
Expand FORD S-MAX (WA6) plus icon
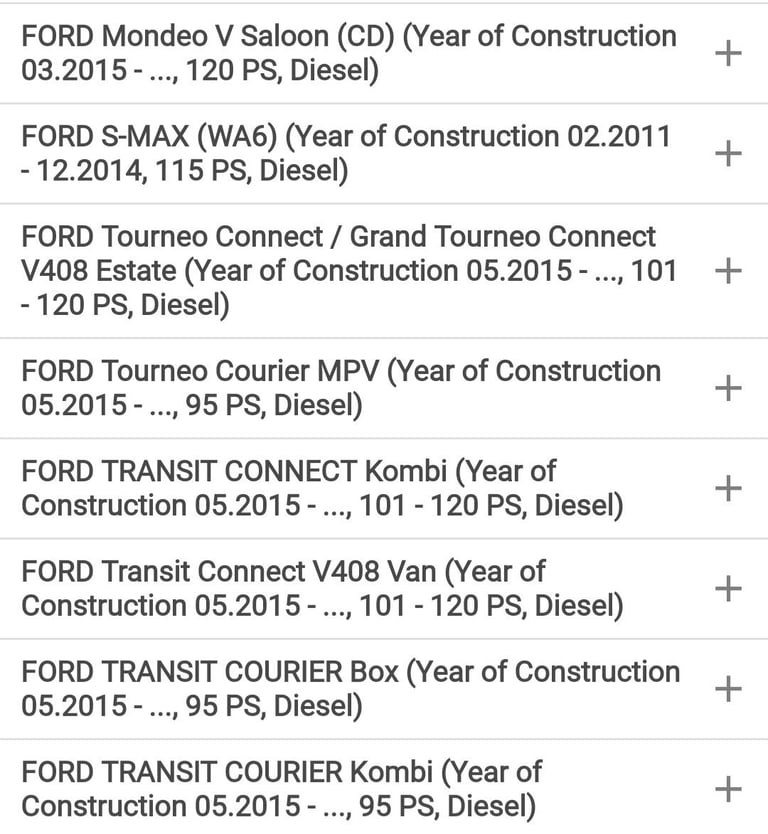click(728, 154)
